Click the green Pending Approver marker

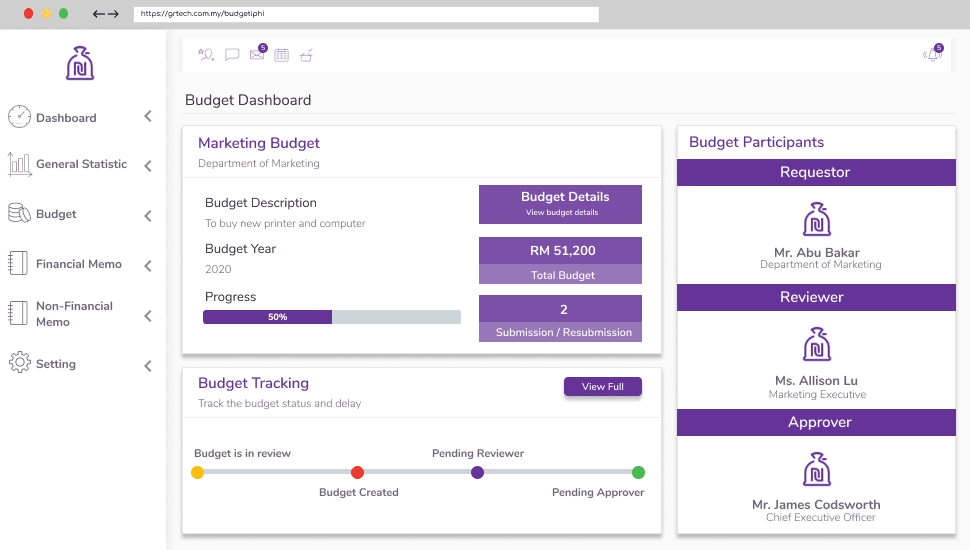click(x=638, y=473)
